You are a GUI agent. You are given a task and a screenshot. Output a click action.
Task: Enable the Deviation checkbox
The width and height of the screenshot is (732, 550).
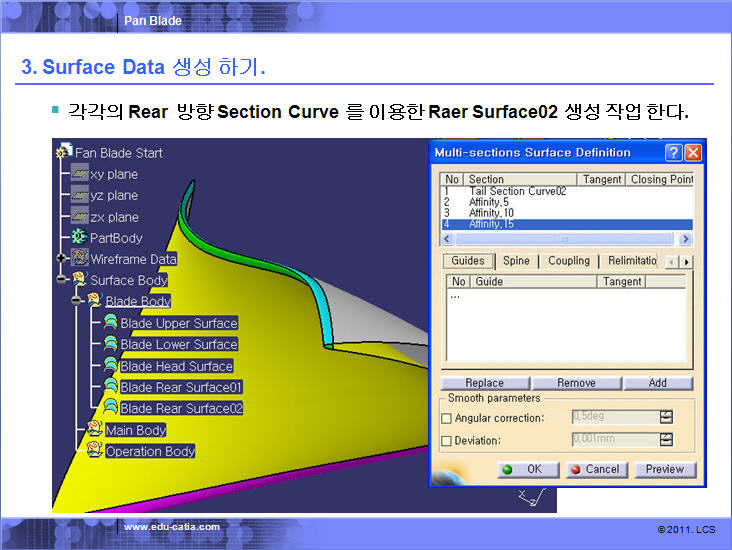[x=446, y=440]
